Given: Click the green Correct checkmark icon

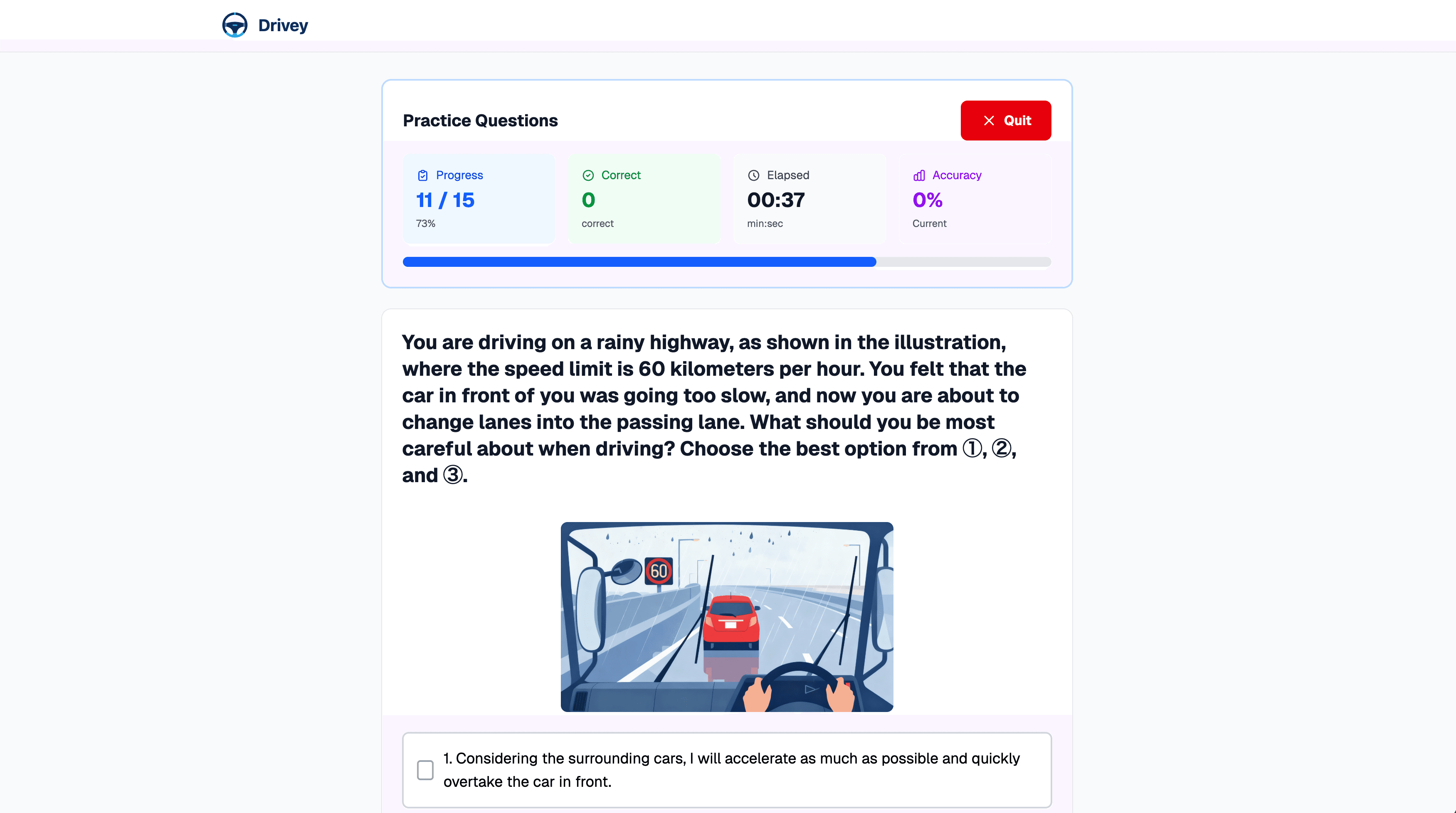Looking at the screenshot, I should tap(588, 175).
